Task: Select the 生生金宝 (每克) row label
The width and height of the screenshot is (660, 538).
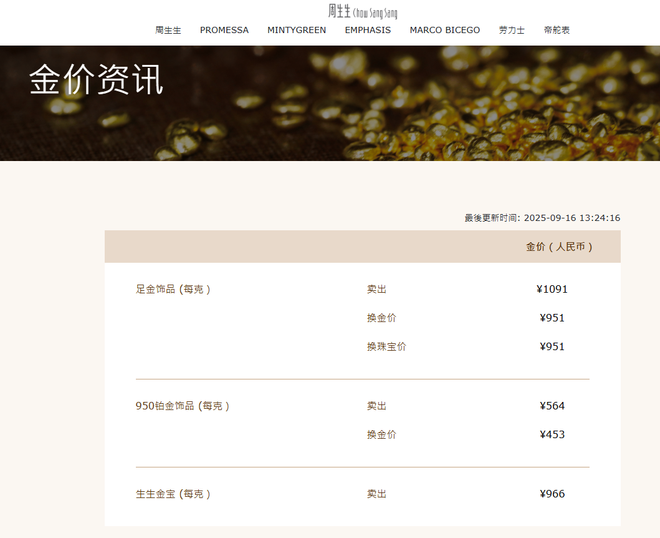Action: pyautogui.click(x=173, y=494)
